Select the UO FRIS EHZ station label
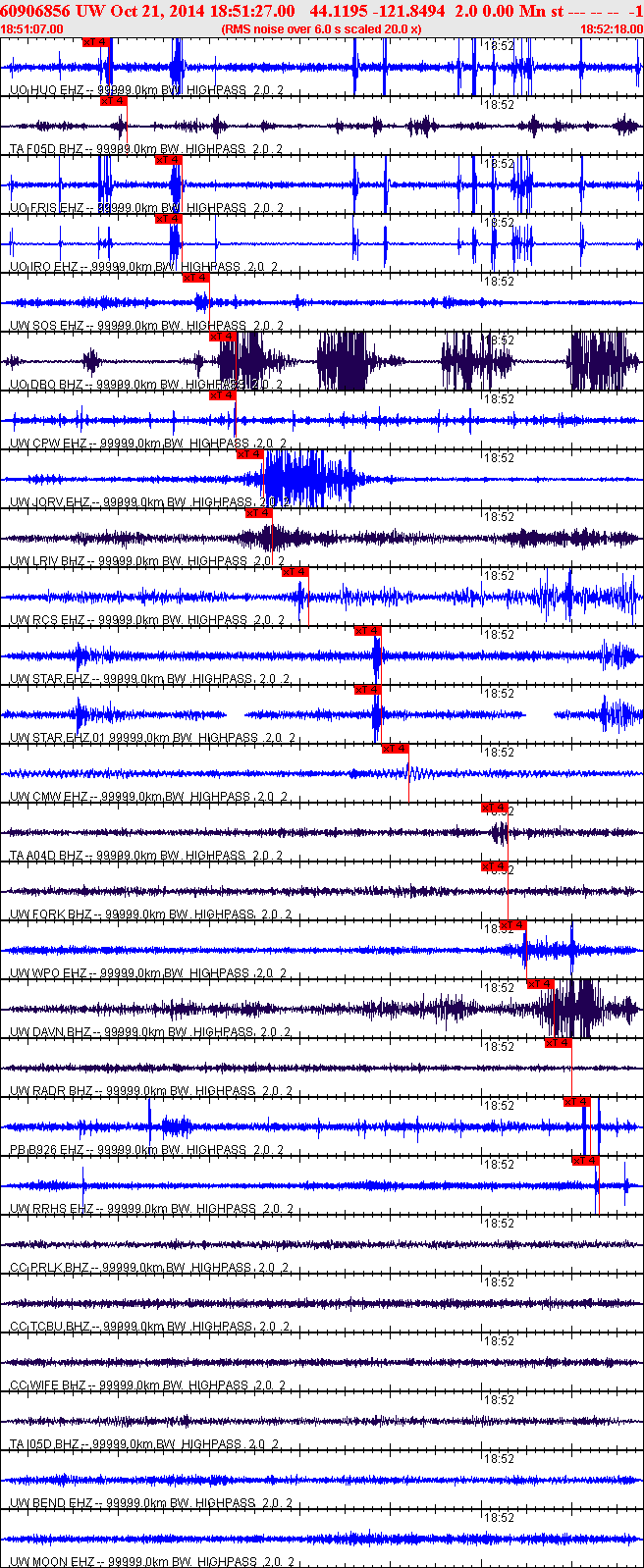Image resolution: width=644 pixels, height=1568 pixels. (147, 208)
